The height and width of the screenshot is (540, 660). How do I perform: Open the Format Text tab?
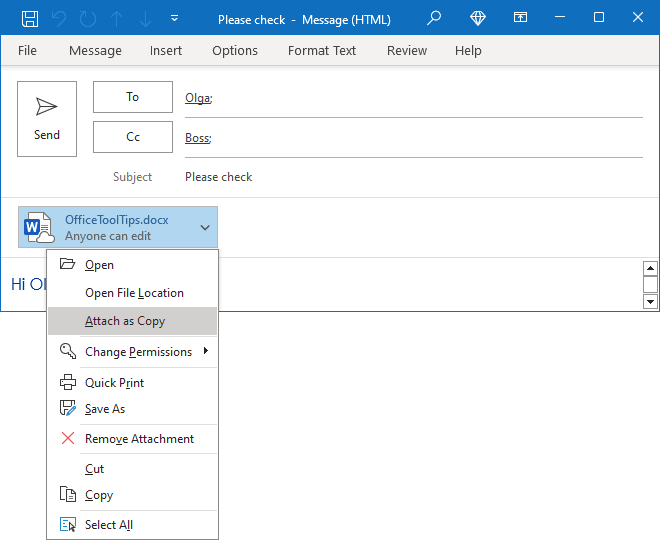pyautogui.click(x=322, y=51)
